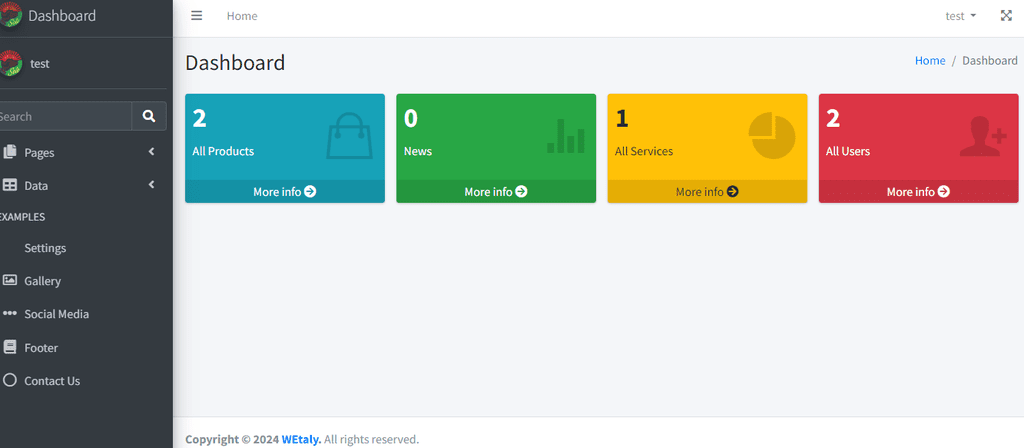Click the brand logo next to Dashboard

pyautogui.click(x=10, y=16)
